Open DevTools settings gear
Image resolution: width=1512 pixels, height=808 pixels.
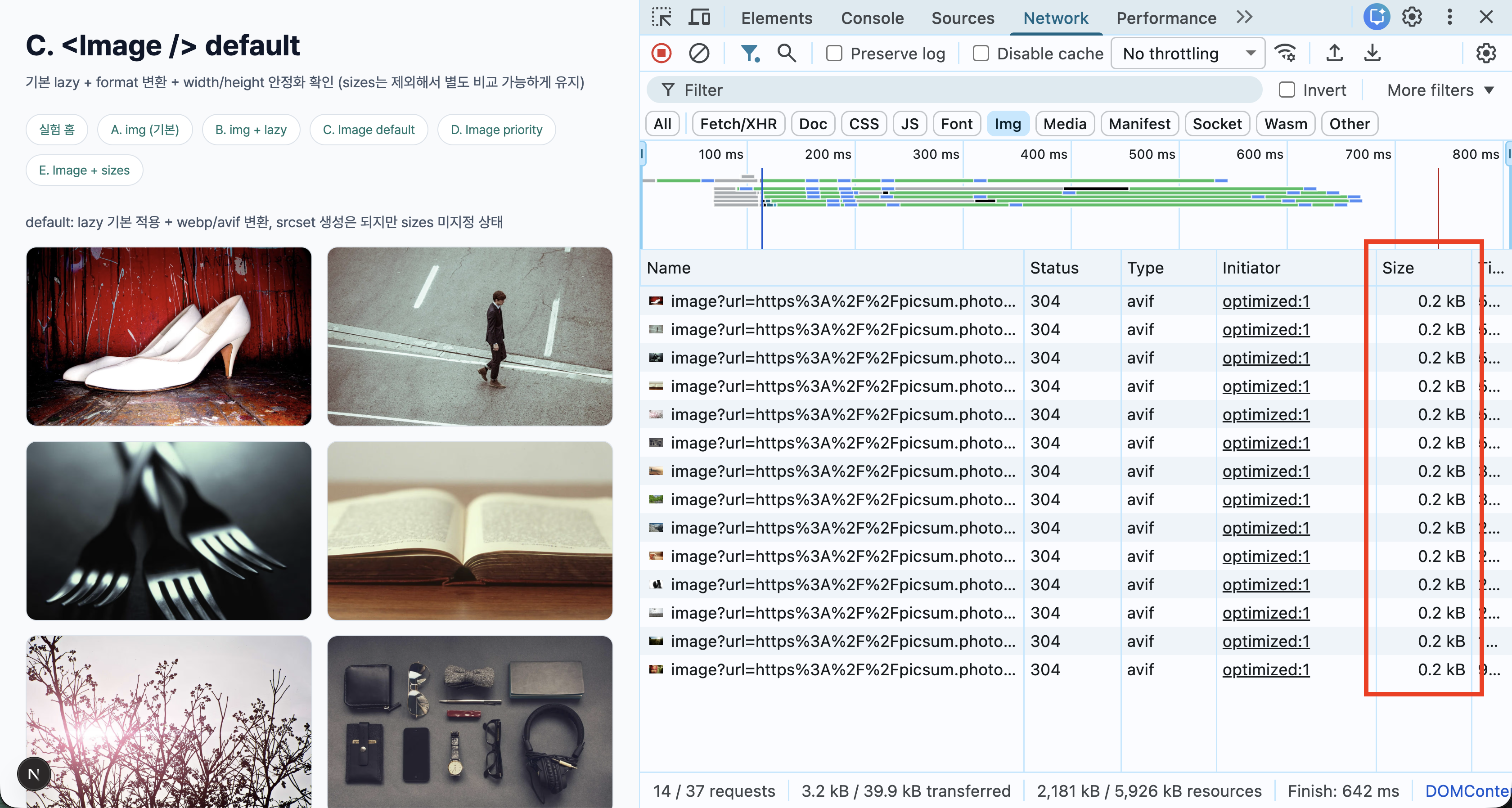tap(1412, 18)
